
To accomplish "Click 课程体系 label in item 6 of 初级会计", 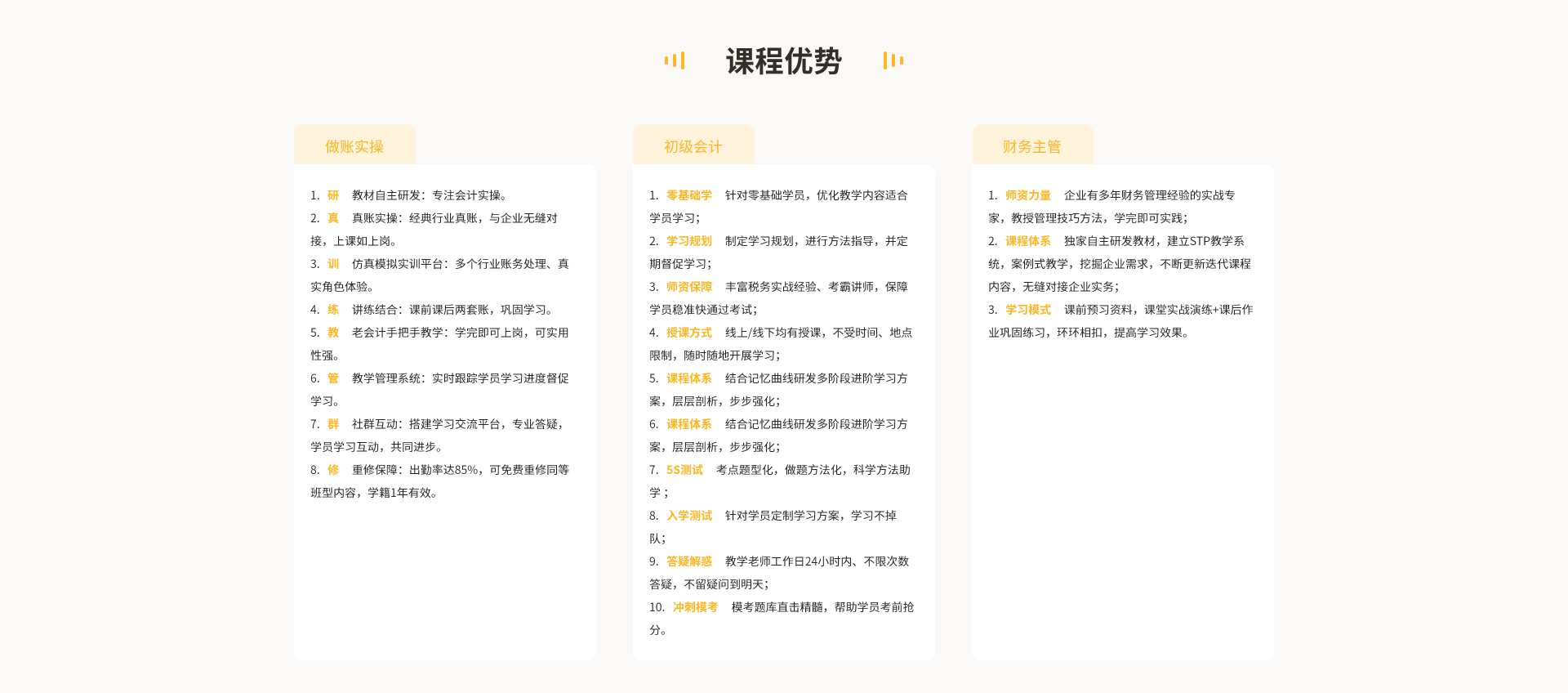I will click(x=689, y=424).
